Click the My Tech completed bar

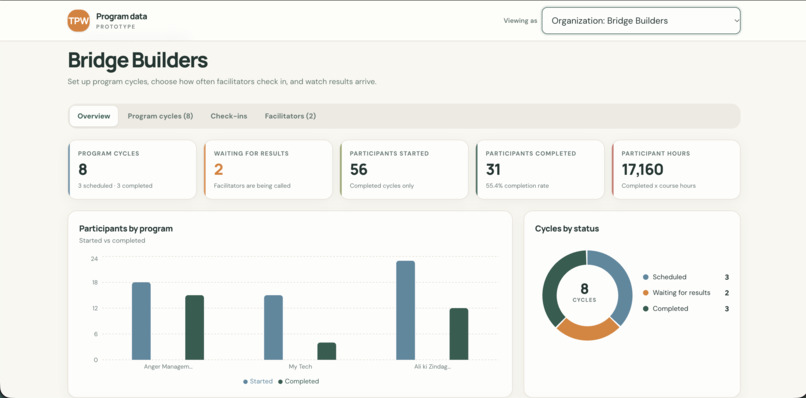[x=327, y=351]
